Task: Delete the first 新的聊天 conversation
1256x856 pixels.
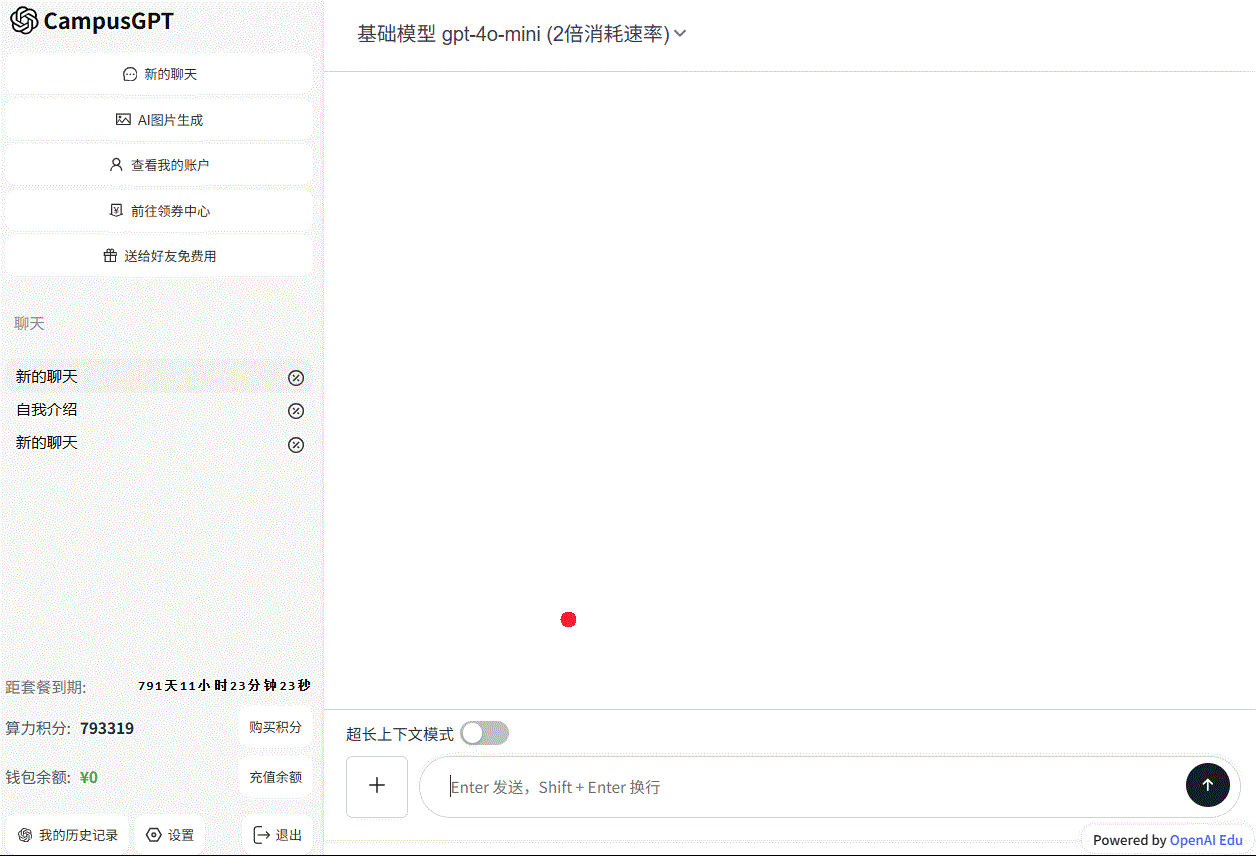Action: point(296,378)
